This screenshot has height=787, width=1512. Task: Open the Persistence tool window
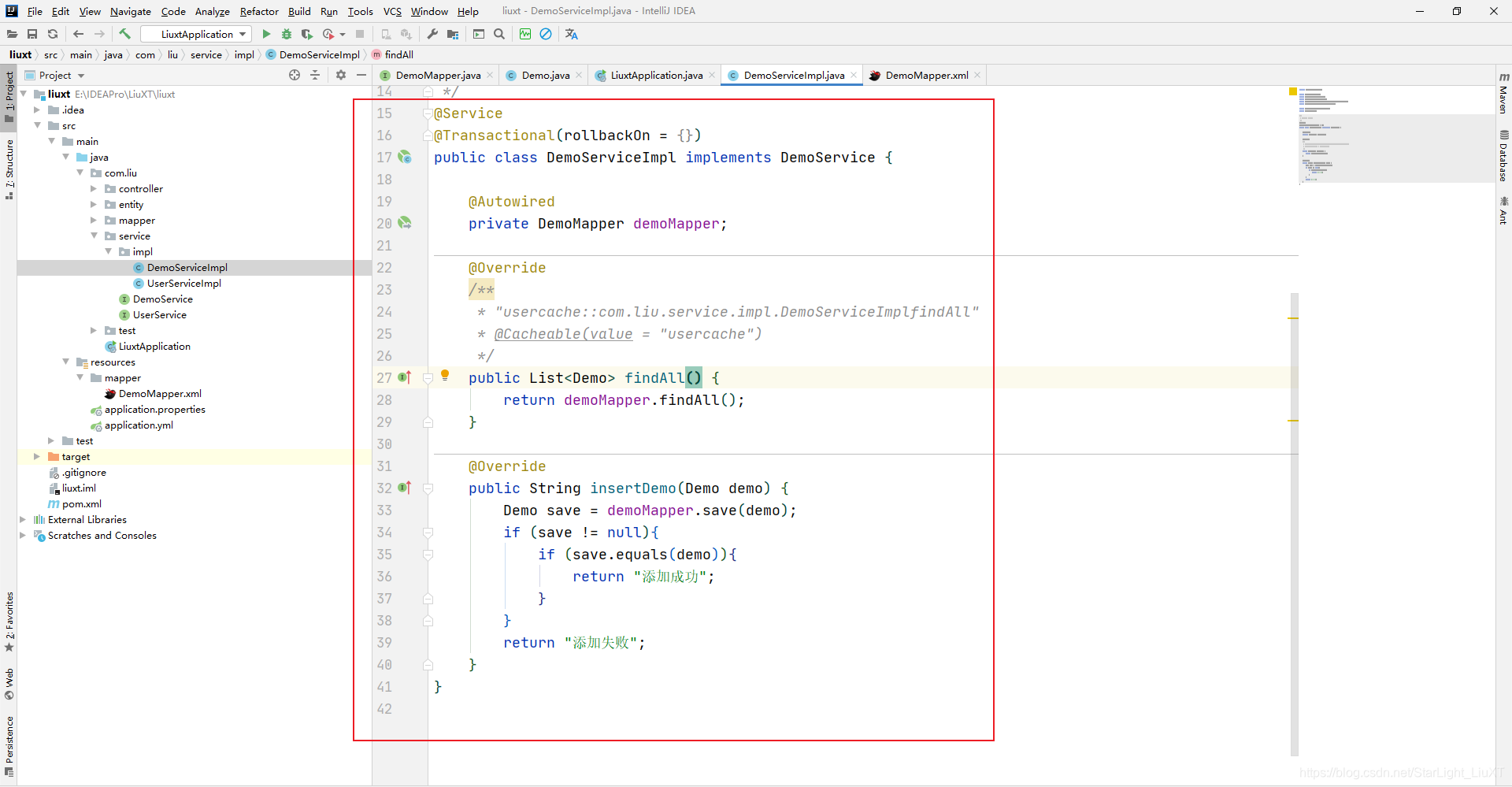point(9,746)
